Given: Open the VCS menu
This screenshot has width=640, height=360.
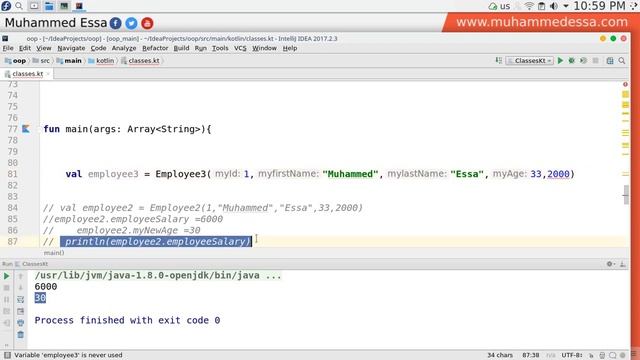Looking at the screenshot, I should pos(240,48).
